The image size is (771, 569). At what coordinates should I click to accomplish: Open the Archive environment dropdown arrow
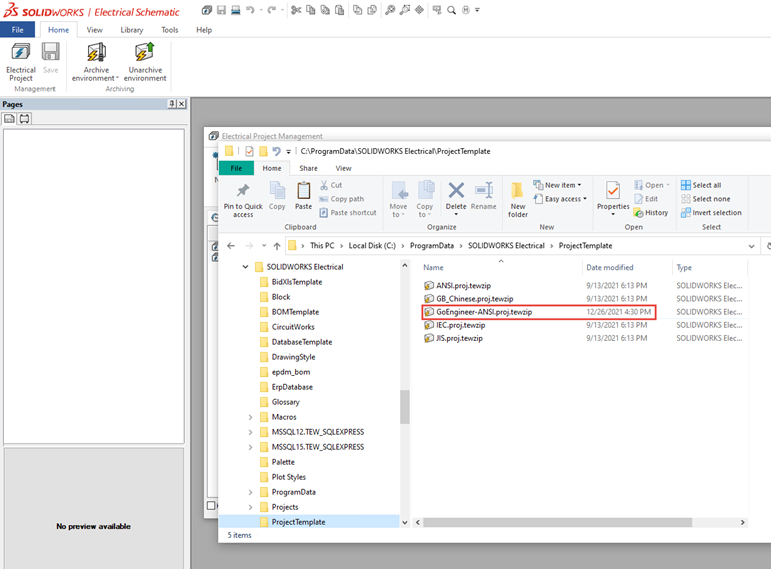click(x=118, y=78)
